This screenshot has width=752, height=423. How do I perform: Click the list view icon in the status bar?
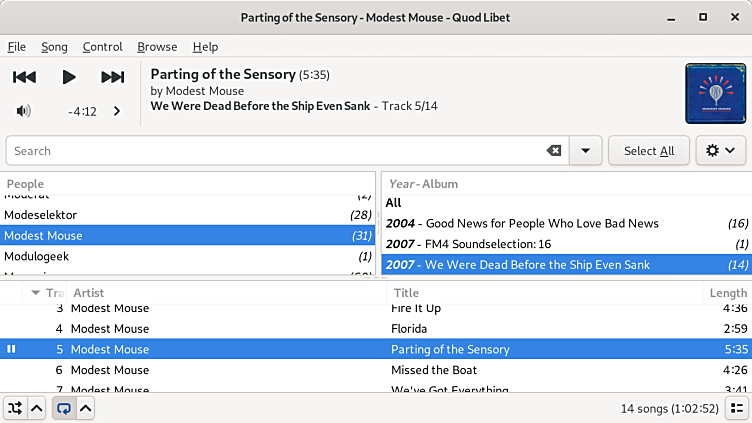[x=735, y=408]
